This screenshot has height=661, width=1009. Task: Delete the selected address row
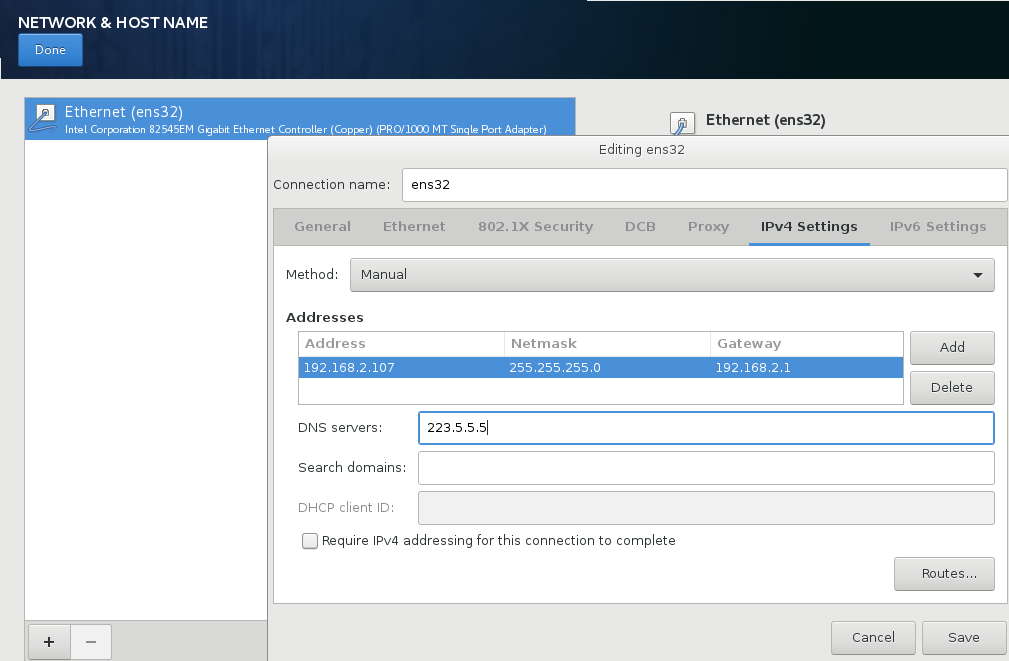click(x=952, y=387)
